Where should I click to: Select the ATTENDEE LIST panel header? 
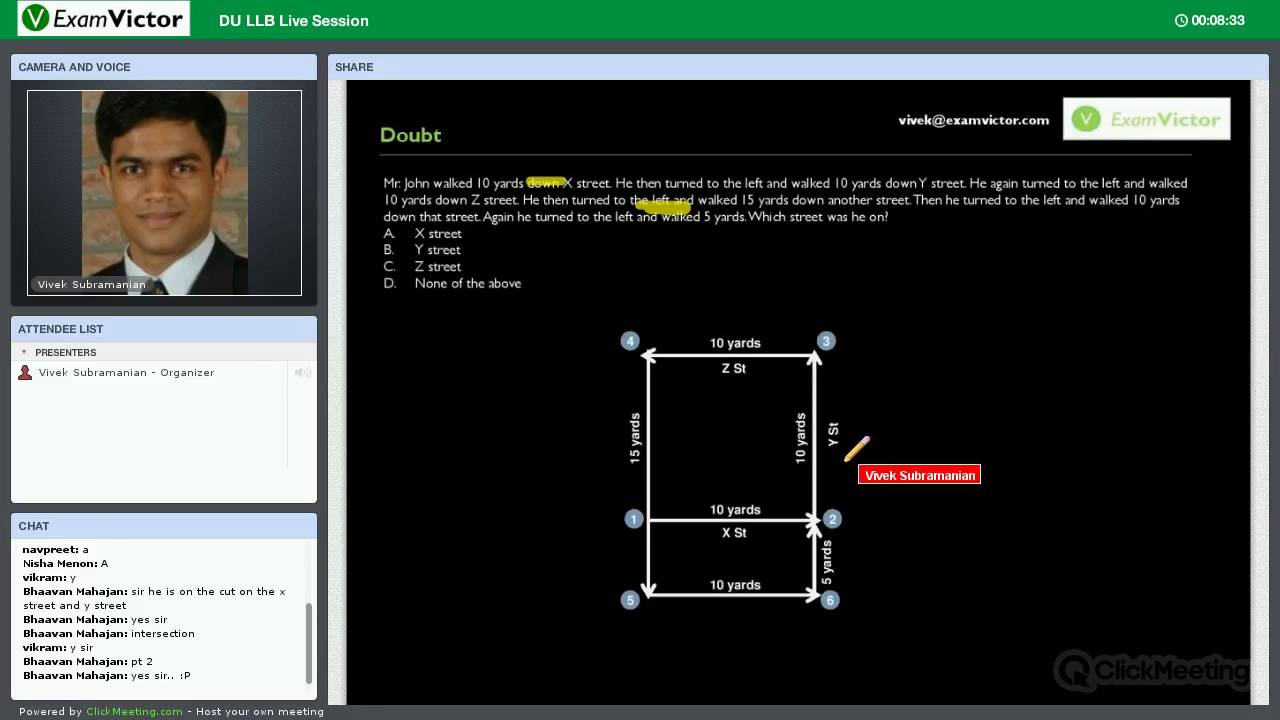[x=164, y=329]
